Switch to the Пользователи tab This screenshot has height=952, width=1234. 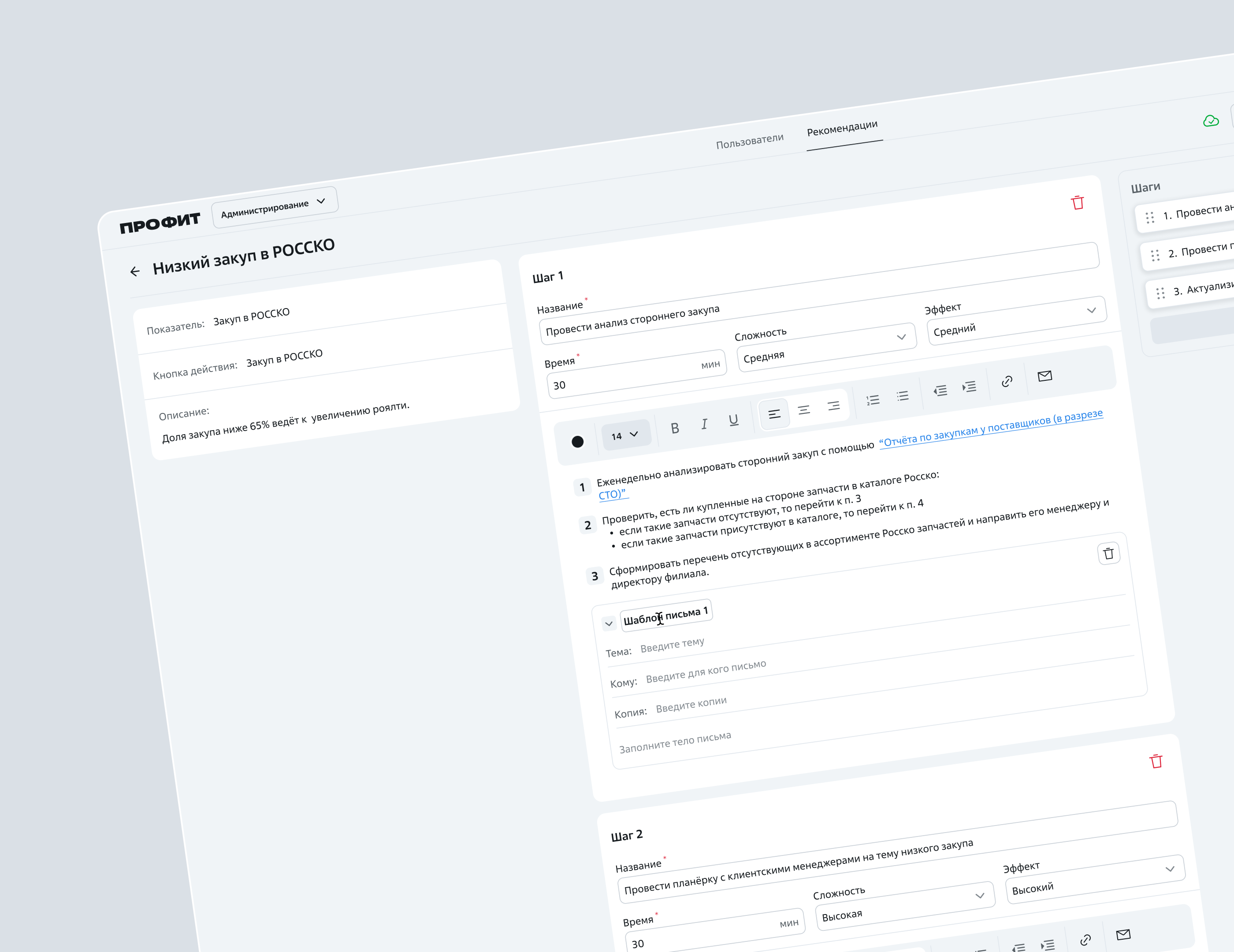750,141
